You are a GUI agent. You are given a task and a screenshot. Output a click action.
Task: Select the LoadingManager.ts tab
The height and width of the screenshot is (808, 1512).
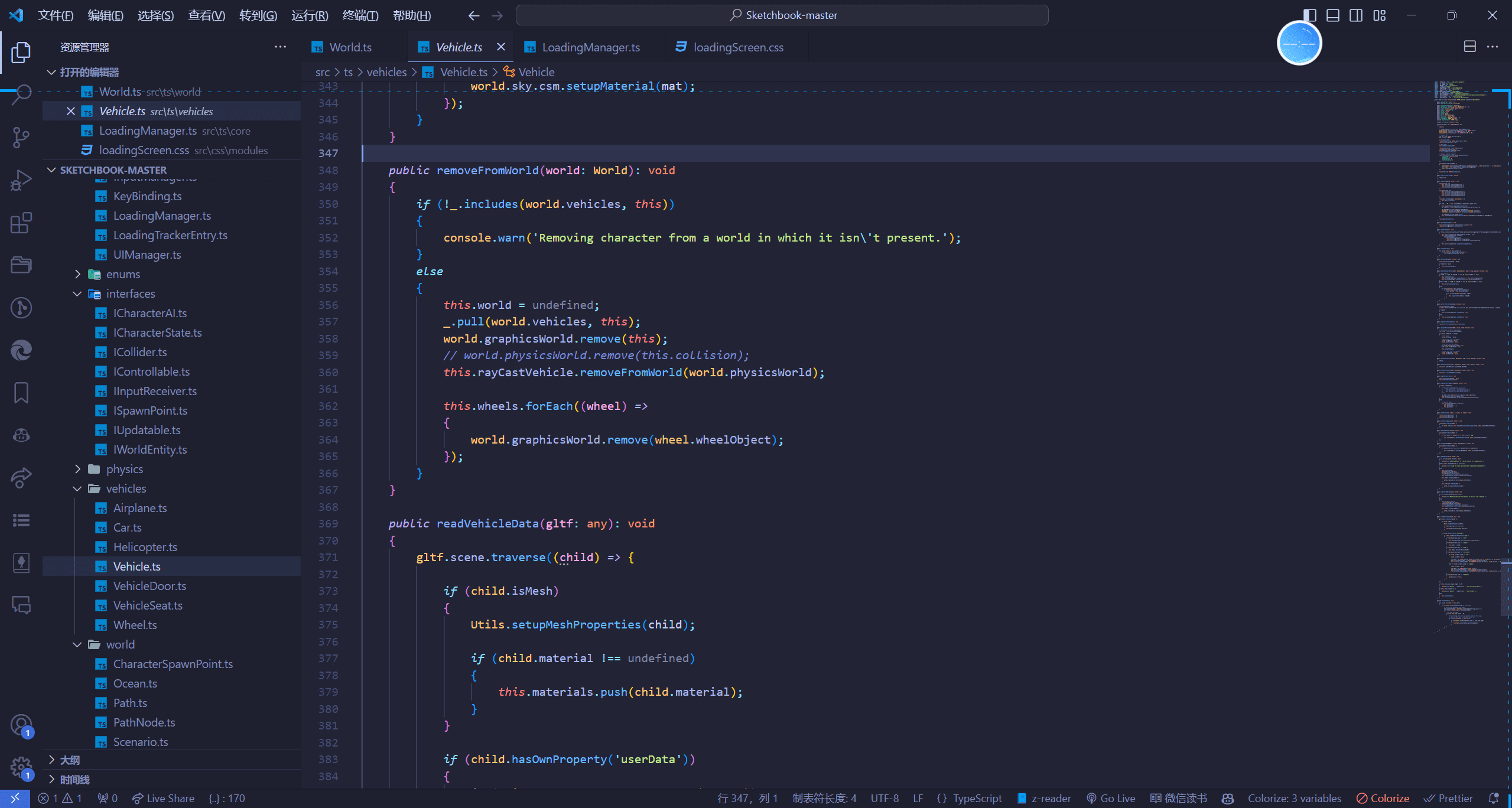591,47
